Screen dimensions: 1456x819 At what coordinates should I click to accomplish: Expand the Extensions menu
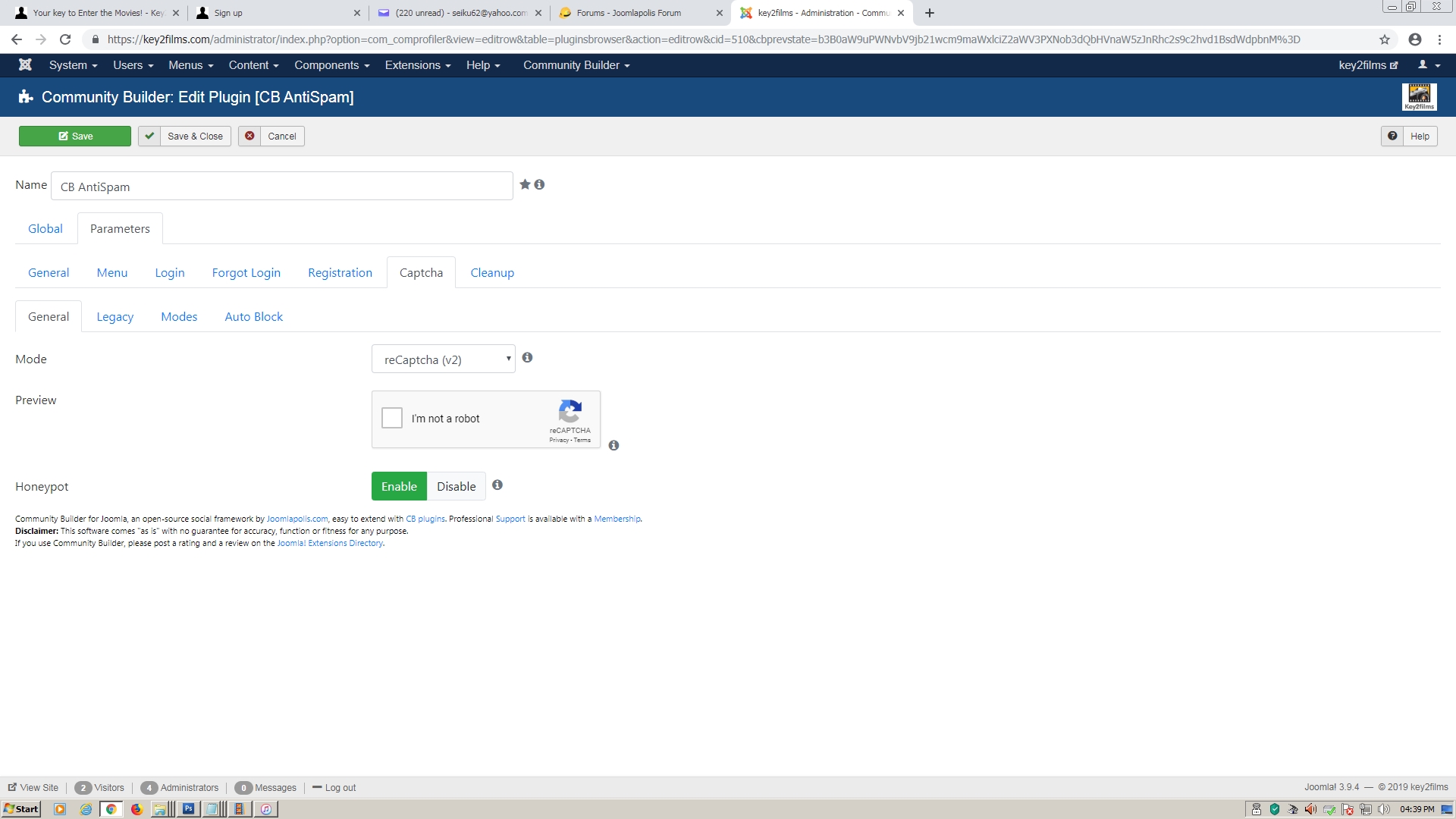(x=418, y=65)
